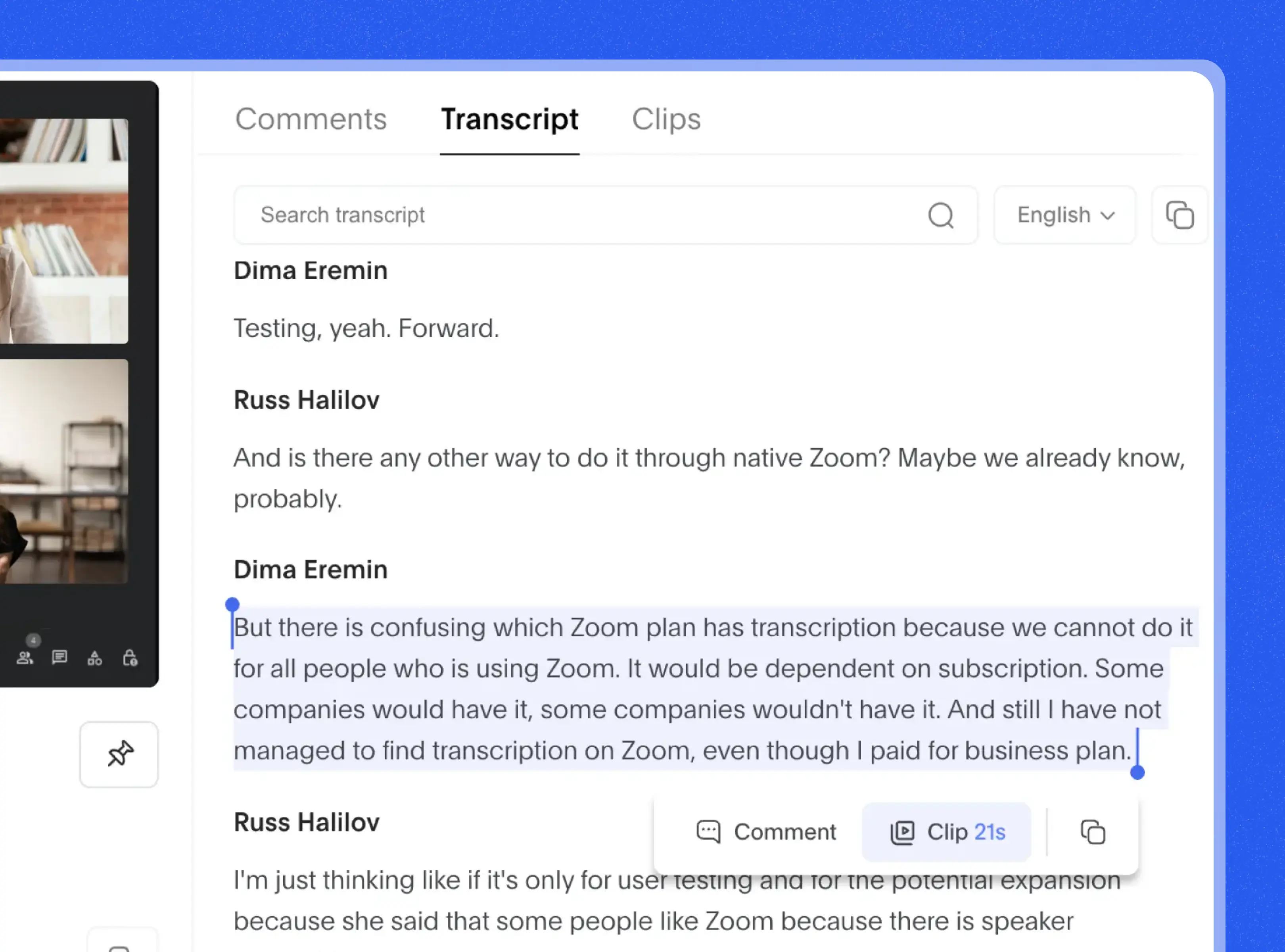Viewport: 1285px width, 952px height.
Task: Switch to the Comments tab
Action: click(311, 118)
